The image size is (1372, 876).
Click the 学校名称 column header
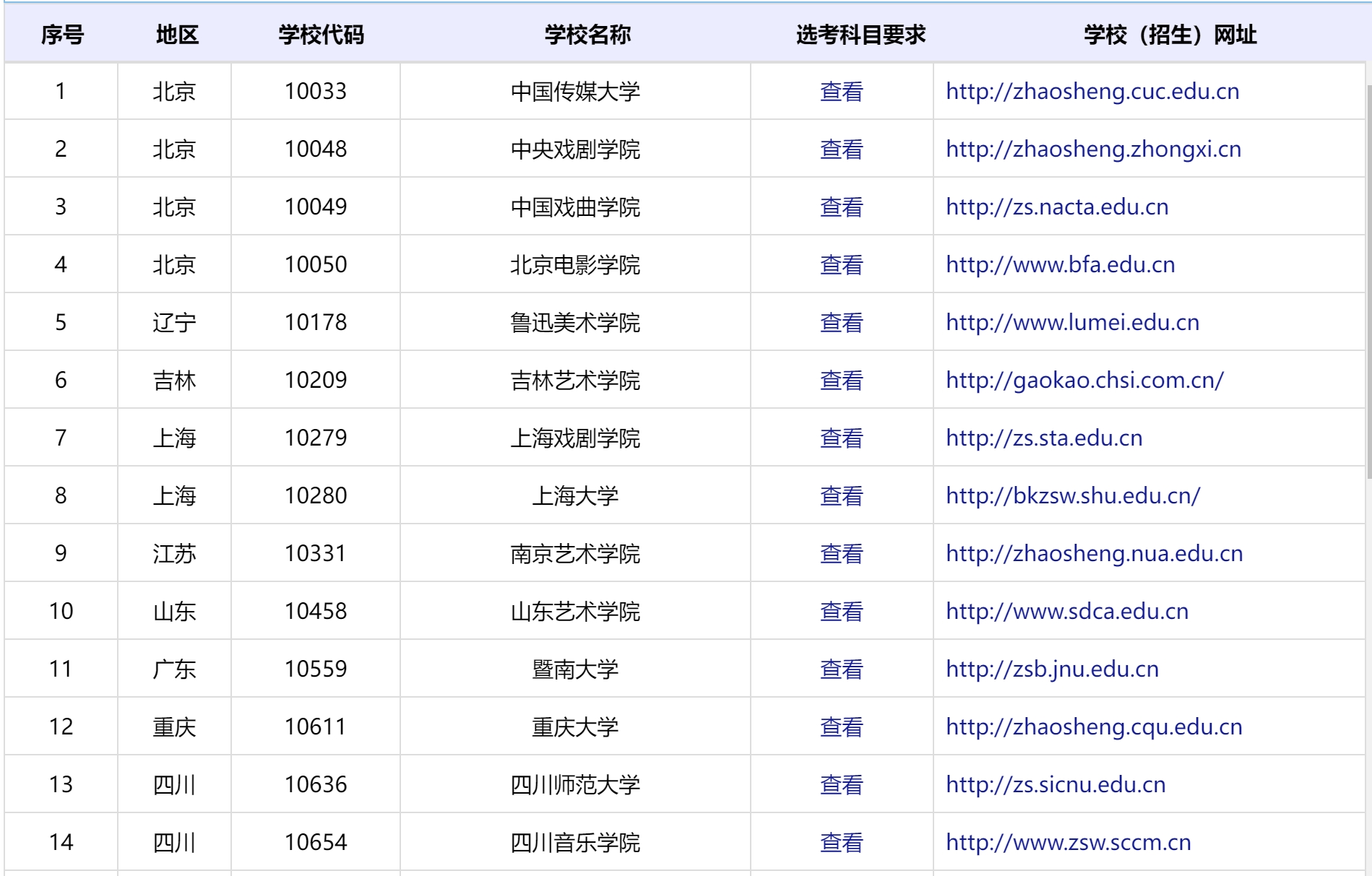[x=587, y=35]
